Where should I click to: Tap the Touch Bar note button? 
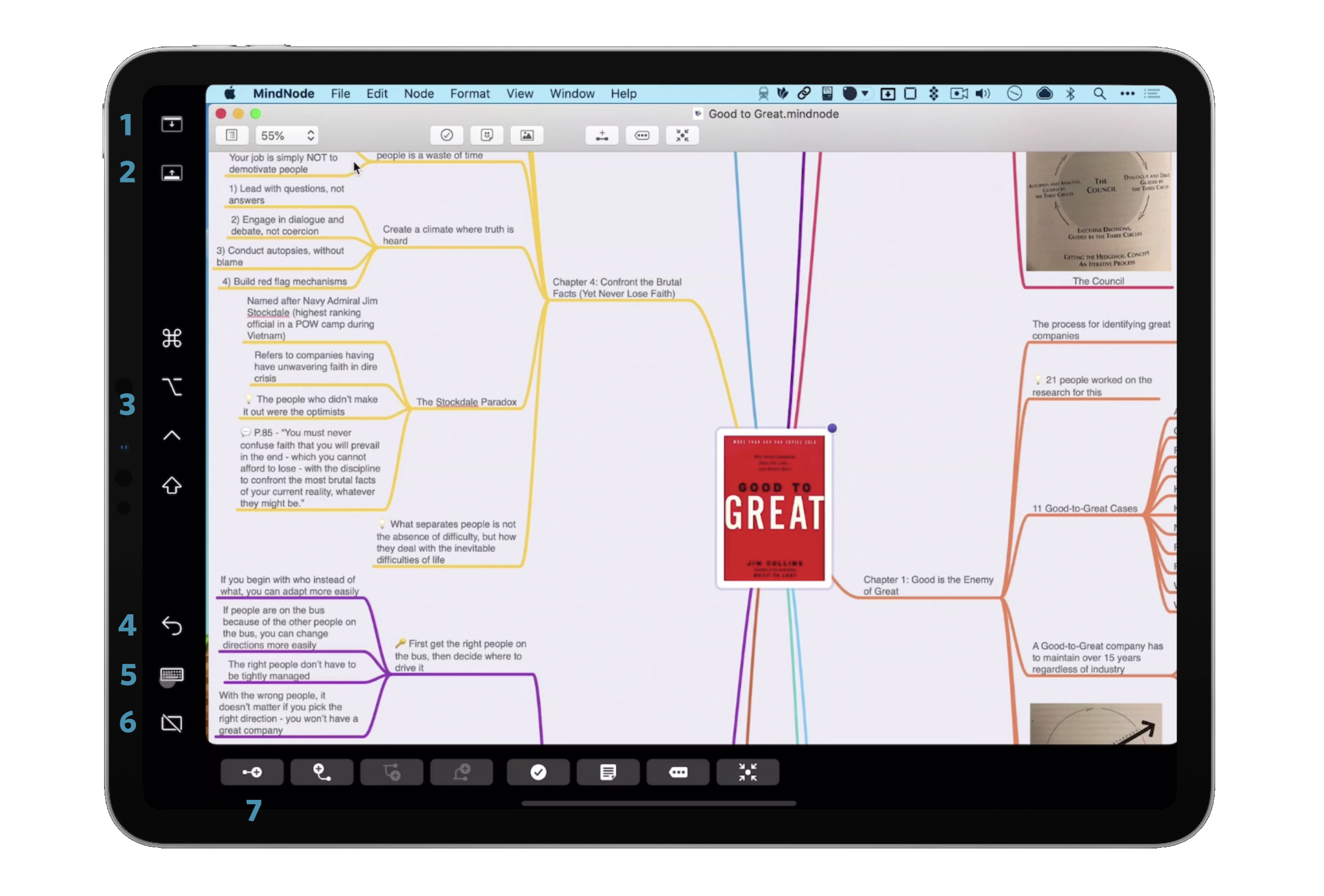[608, 772]
